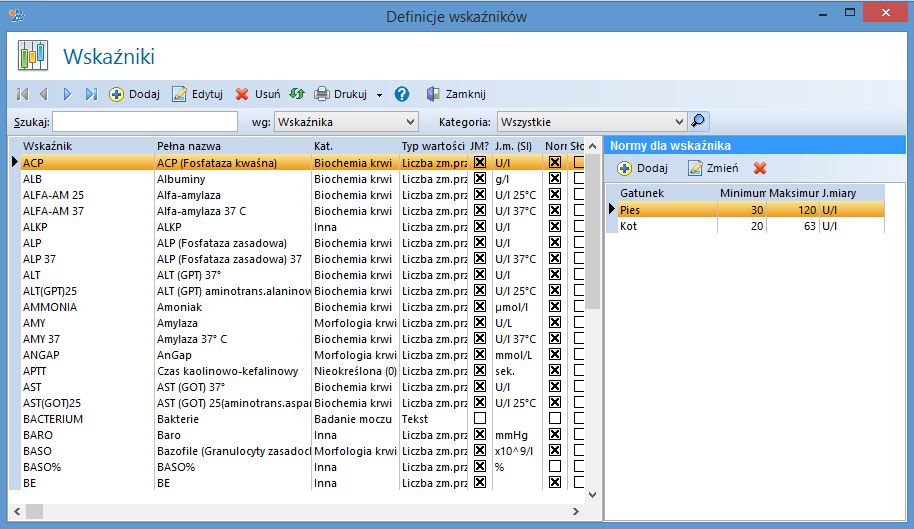This screenshot has height=529, width=914.
Task: Click the Typ wartości column header
Action: click(x=433, y=146)
